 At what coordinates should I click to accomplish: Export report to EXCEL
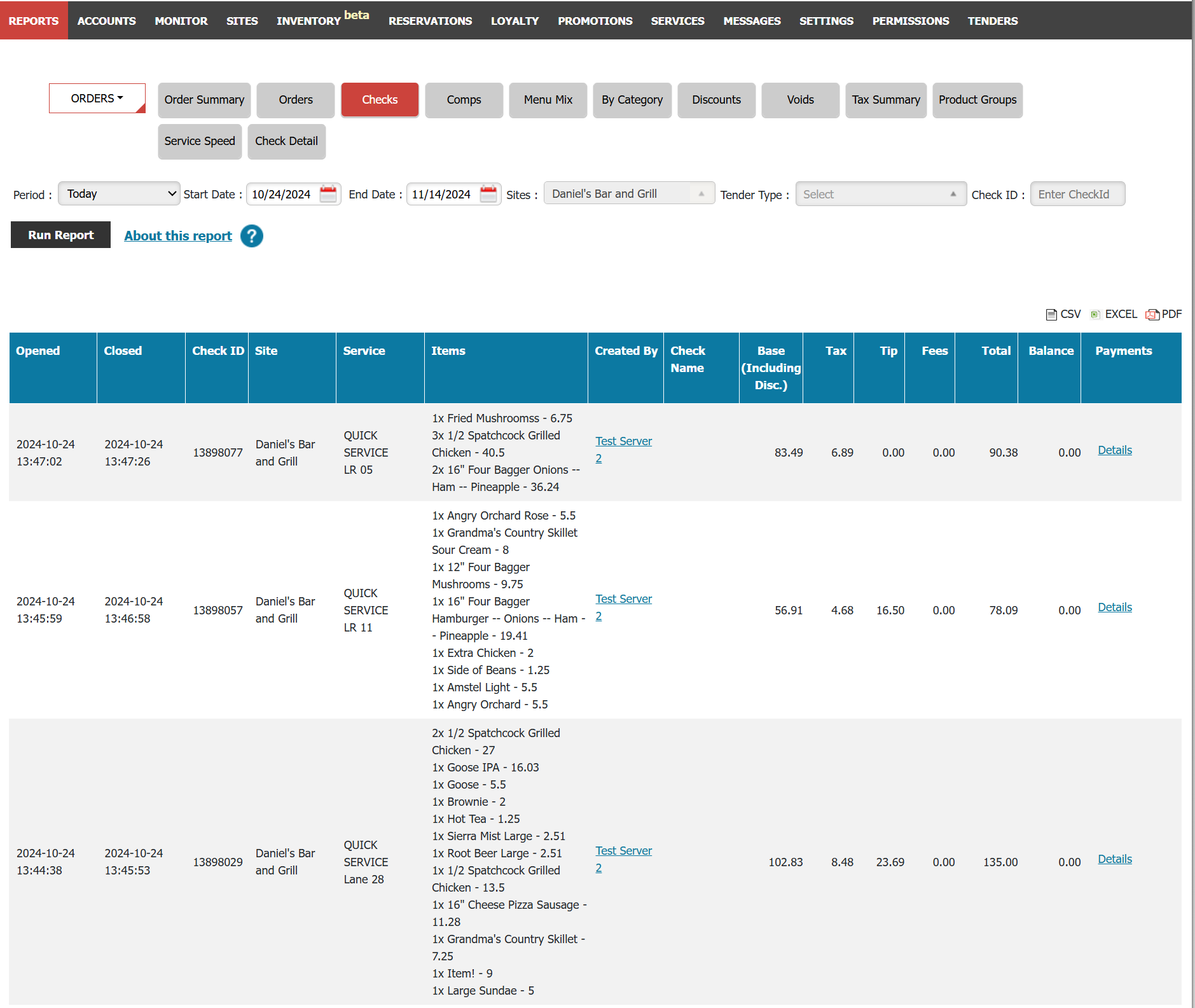[1114, 314]
